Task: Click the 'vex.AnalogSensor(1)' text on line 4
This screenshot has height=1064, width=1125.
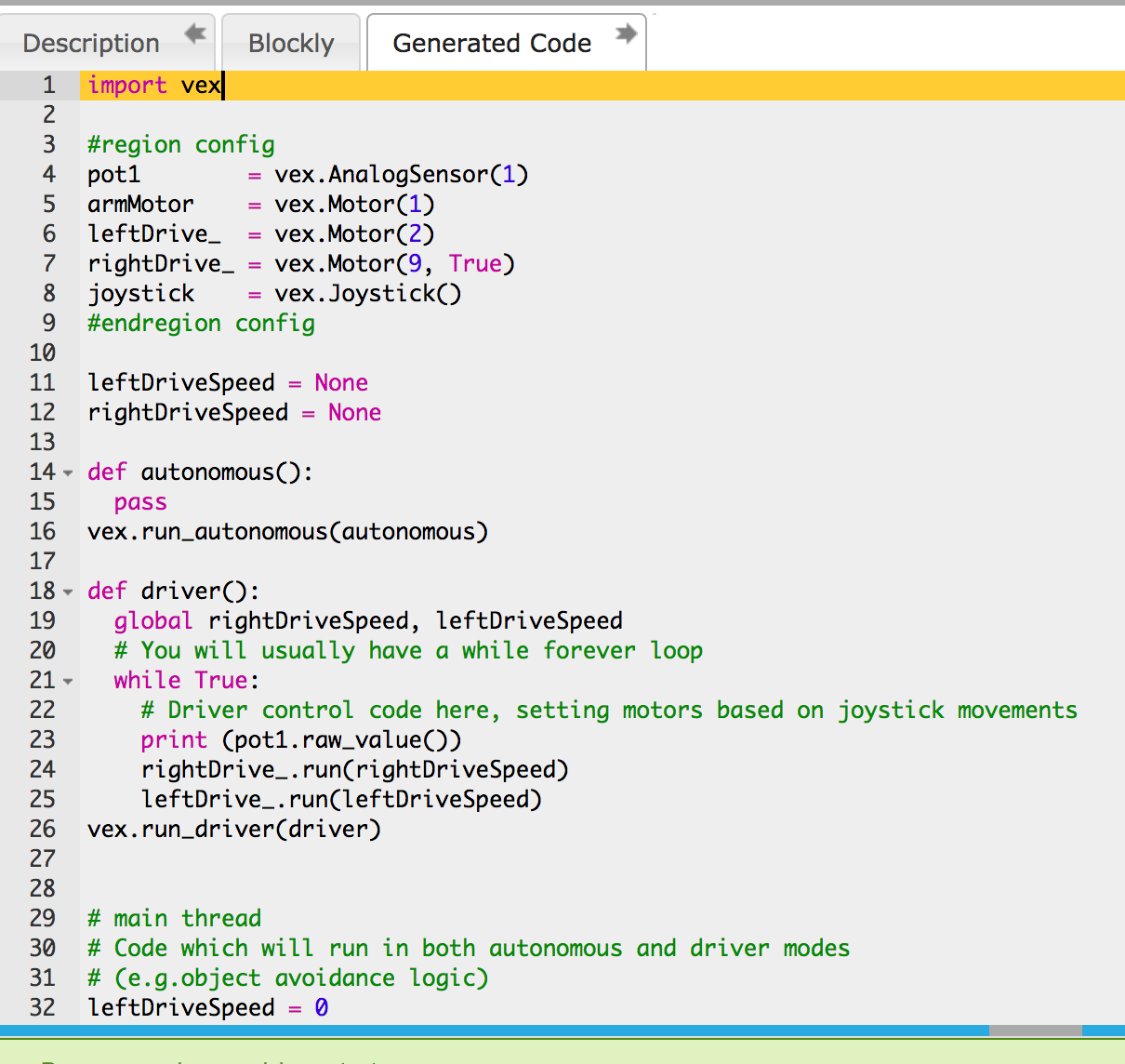Action: [x=402, y=175]
